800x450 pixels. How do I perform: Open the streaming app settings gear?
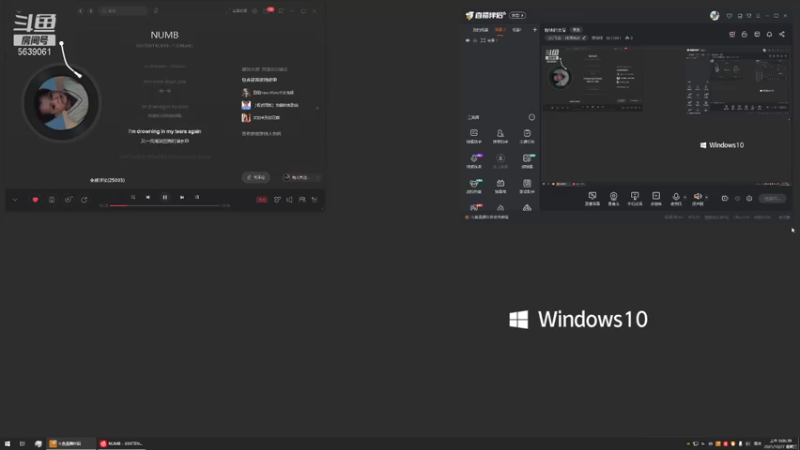[x=749, y=198]
